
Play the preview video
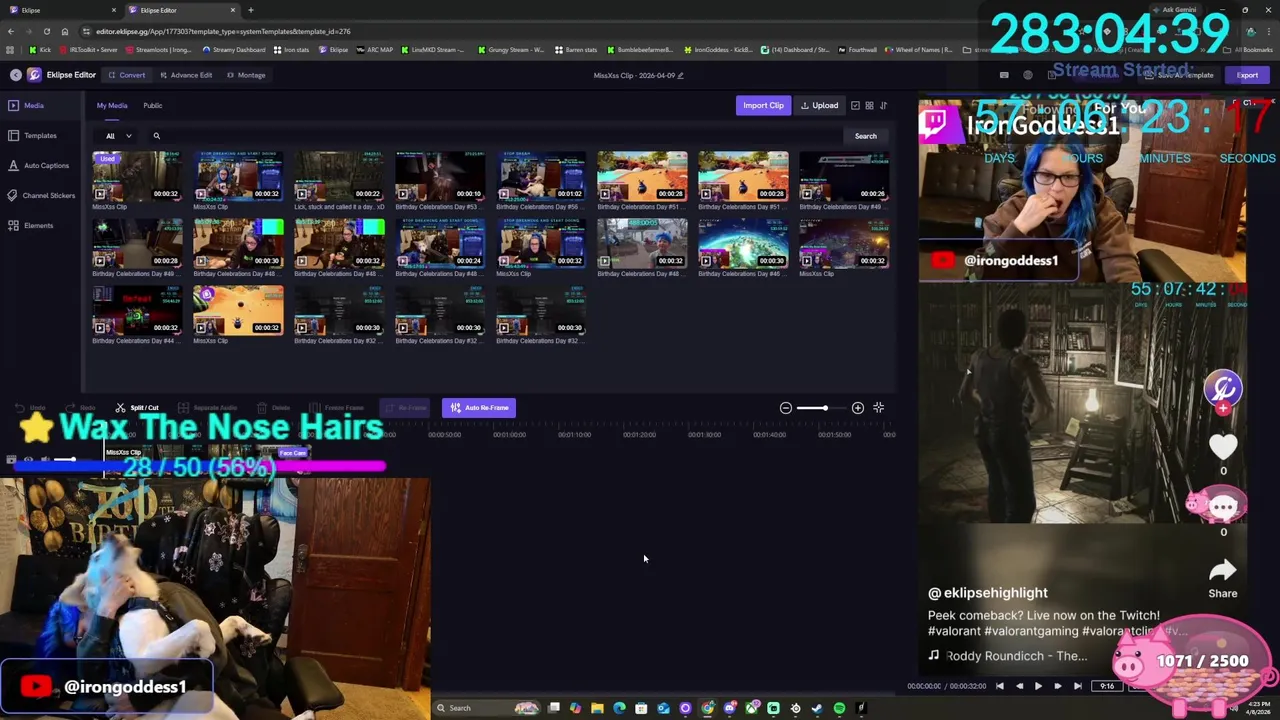point(1038,686)
